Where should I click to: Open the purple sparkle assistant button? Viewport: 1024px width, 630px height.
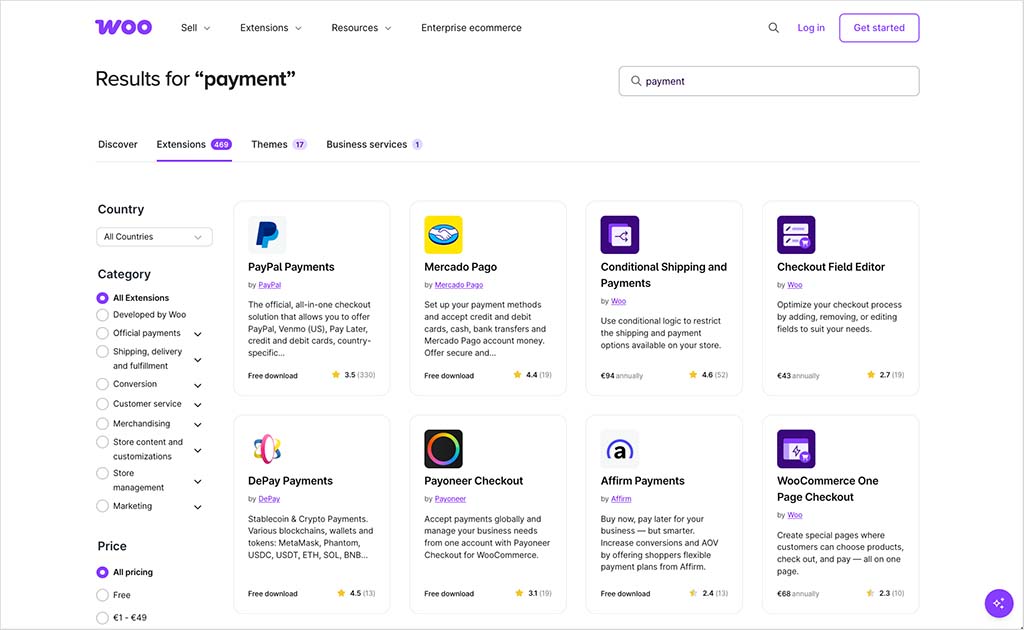tap(999, 603)
